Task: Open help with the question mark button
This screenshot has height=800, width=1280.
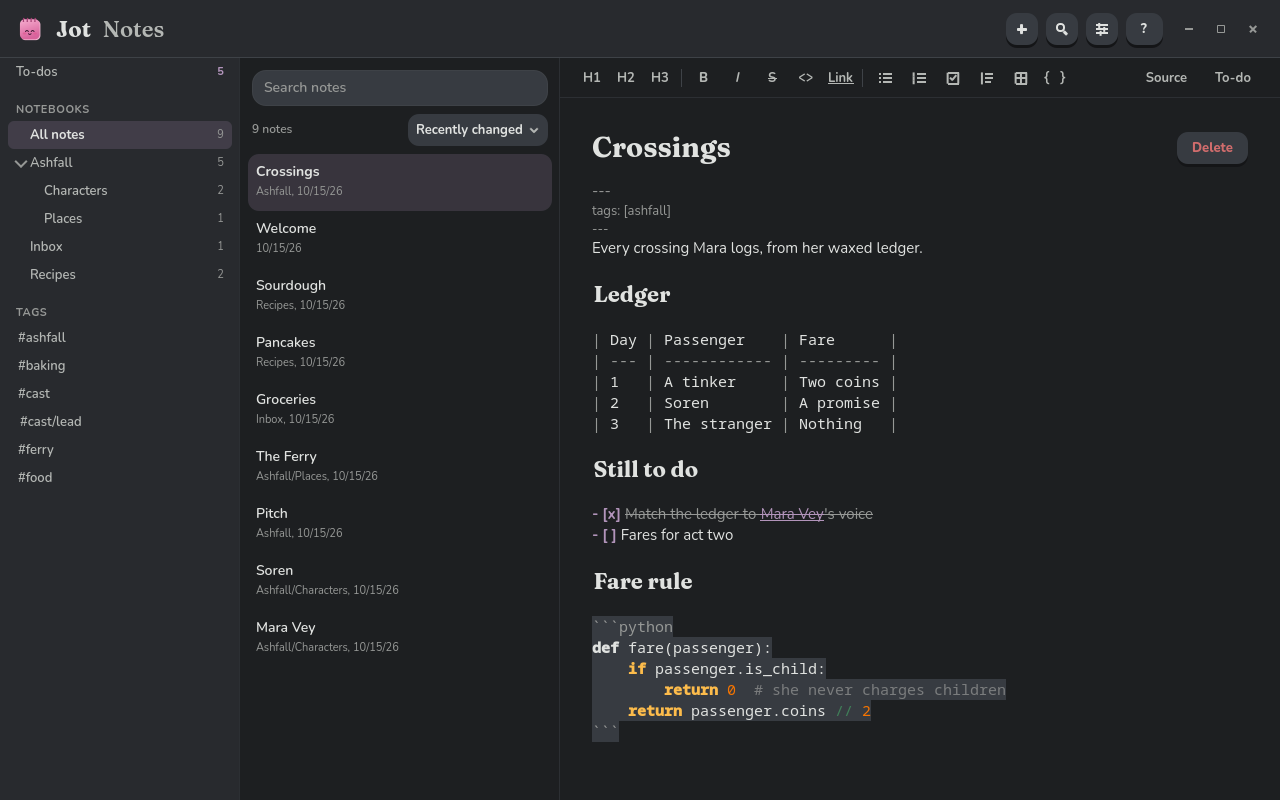Action: click(1144, 29)
